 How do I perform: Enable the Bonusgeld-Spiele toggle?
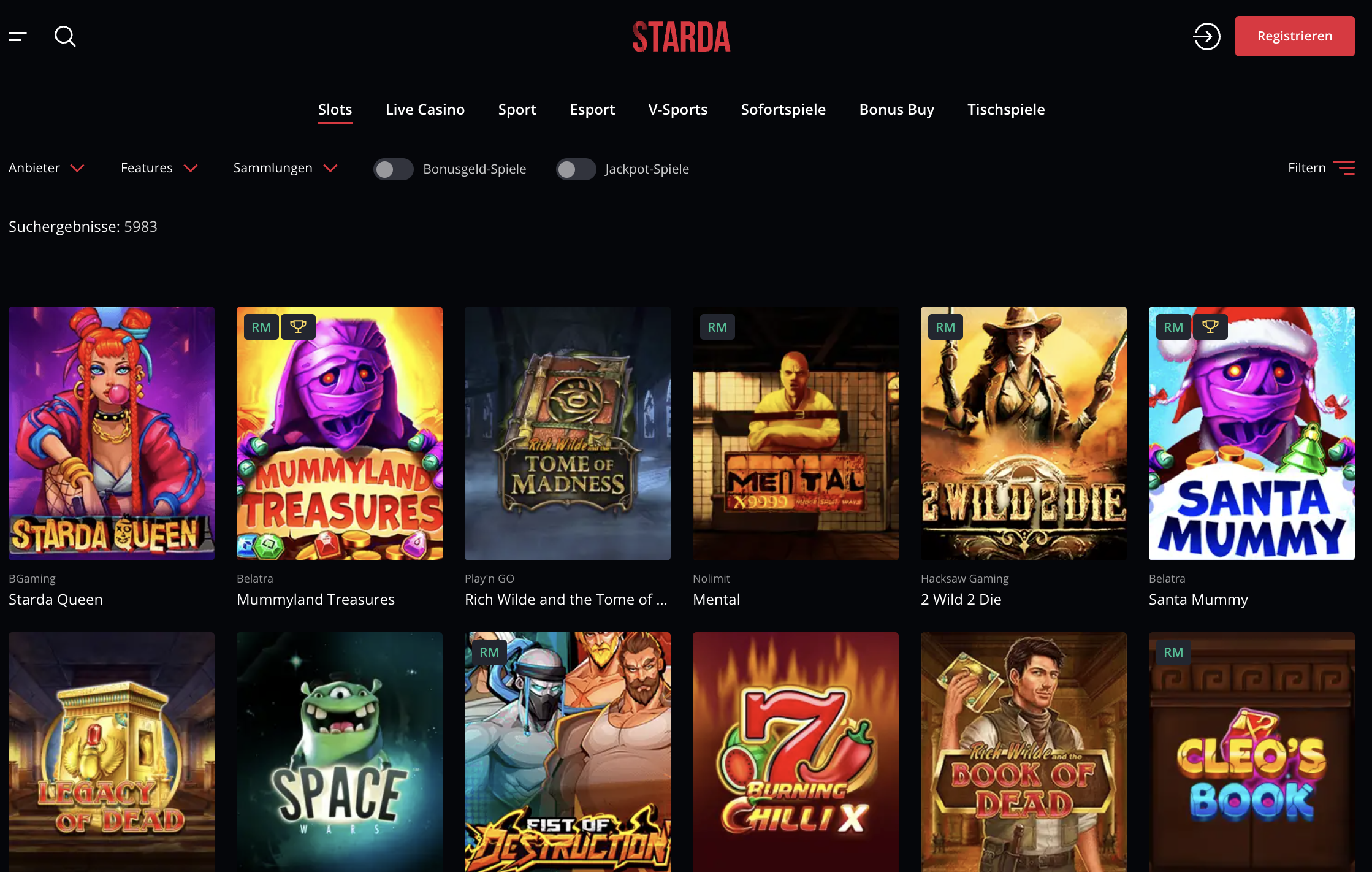pos(394,169)
